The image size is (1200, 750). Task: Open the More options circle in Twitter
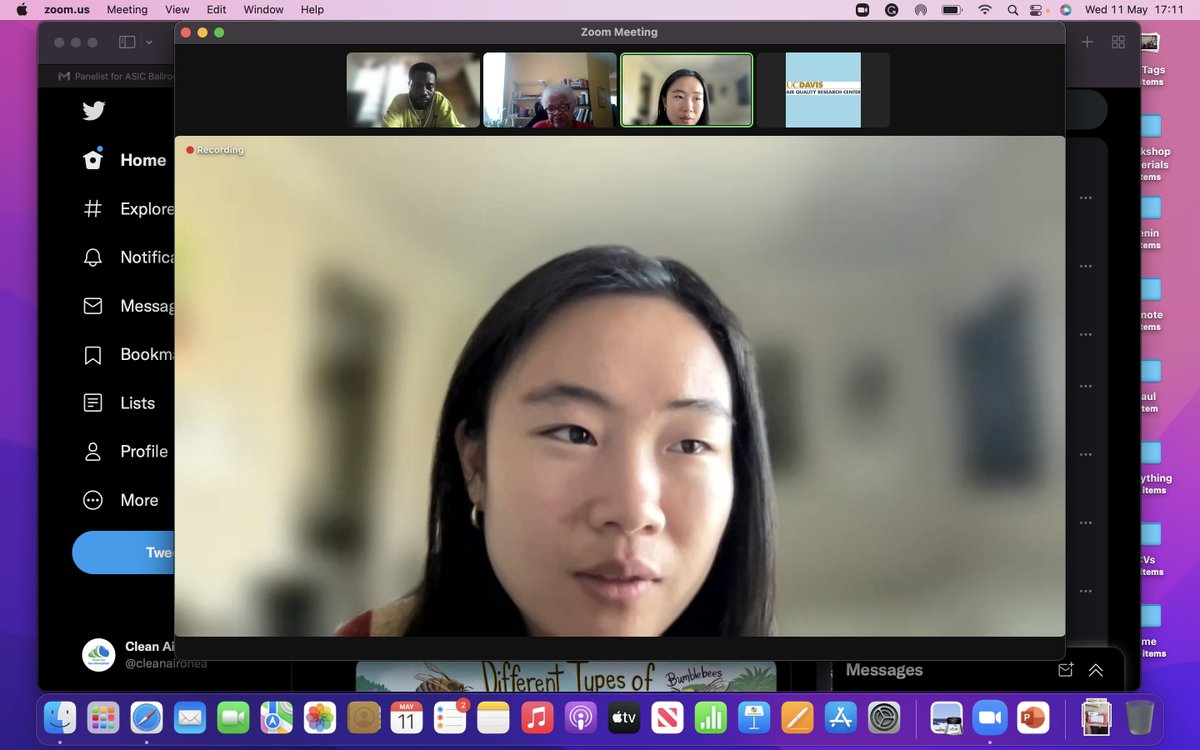(93, 500)
